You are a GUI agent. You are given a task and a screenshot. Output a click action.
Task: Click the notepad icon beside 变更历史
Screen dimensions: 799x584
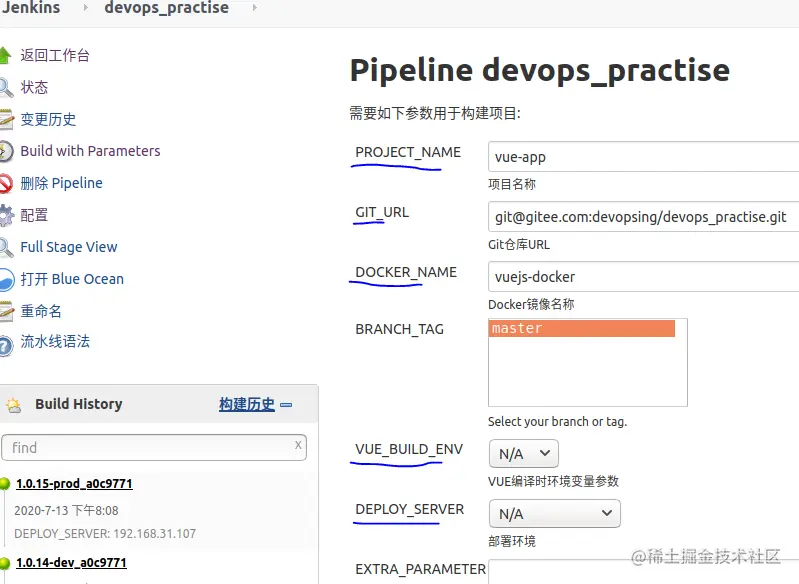pos(6,119)
